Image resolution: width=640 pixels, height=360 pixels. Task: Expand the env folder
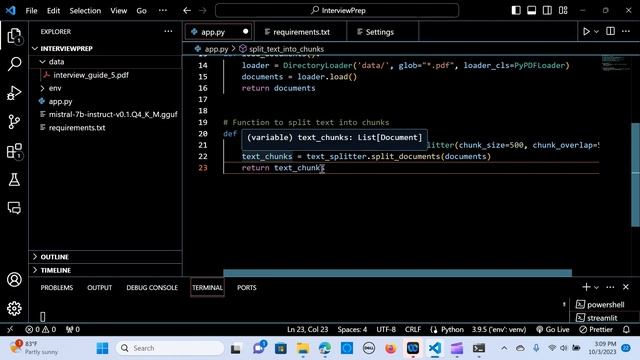(106, 88)
